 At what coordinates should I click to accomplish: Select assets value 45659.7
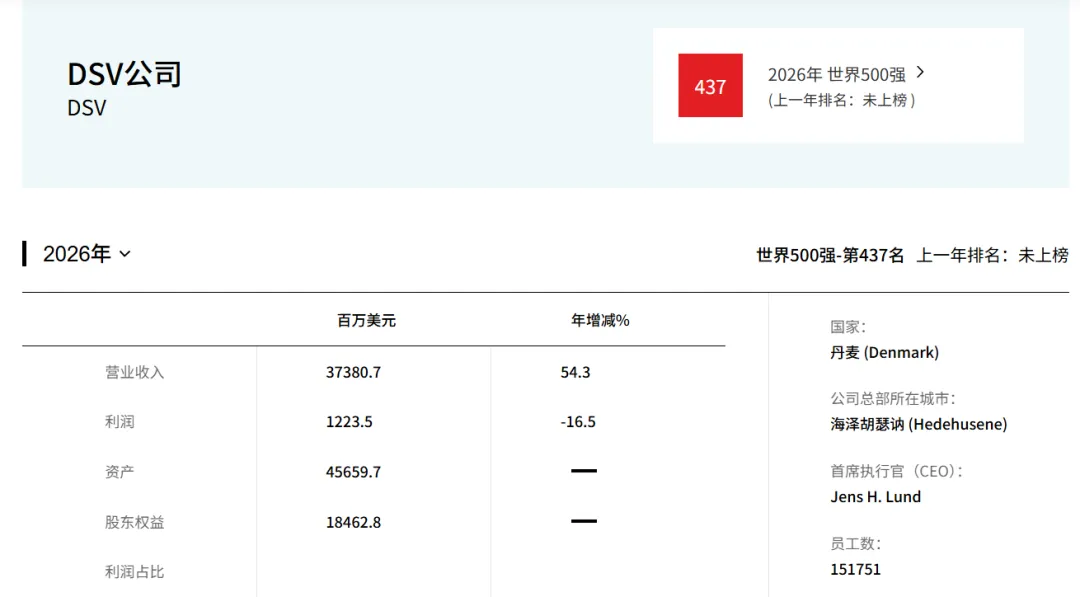(353, 472)
